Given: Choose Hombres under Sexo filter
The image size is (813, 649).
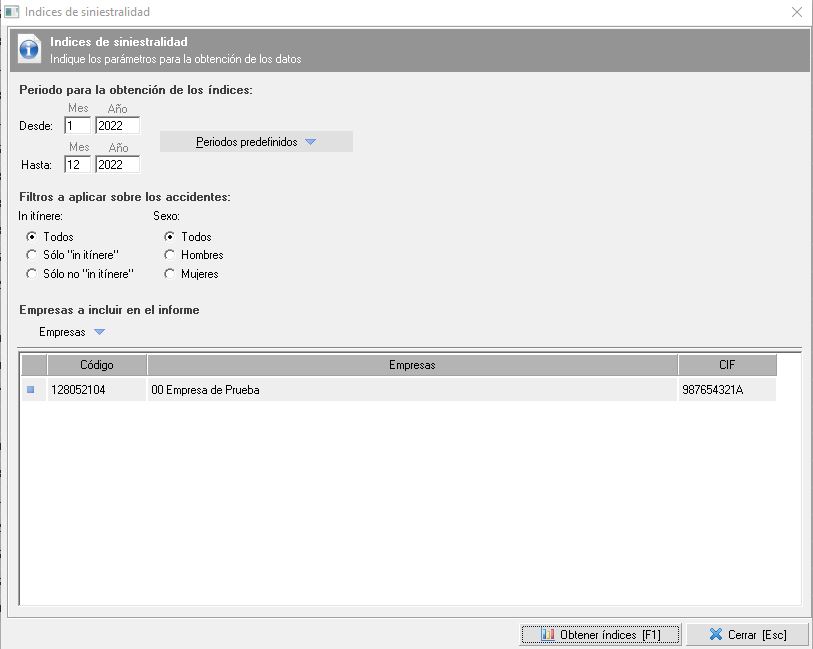Looking at the screenshot, I should point(170,255).
